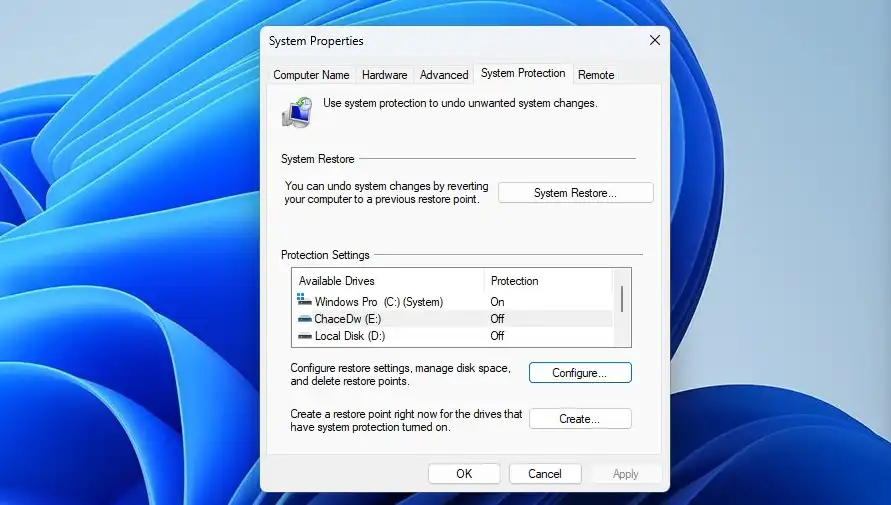
Task: Select Windows Pro (C:) (System) drive row
Action: (452, 302)
